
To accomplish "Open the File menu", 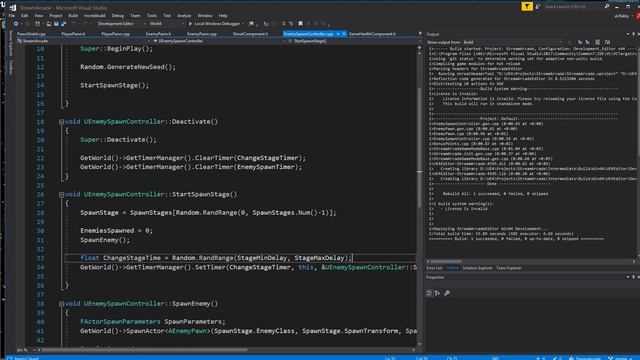I will click(x=12, y=16).
